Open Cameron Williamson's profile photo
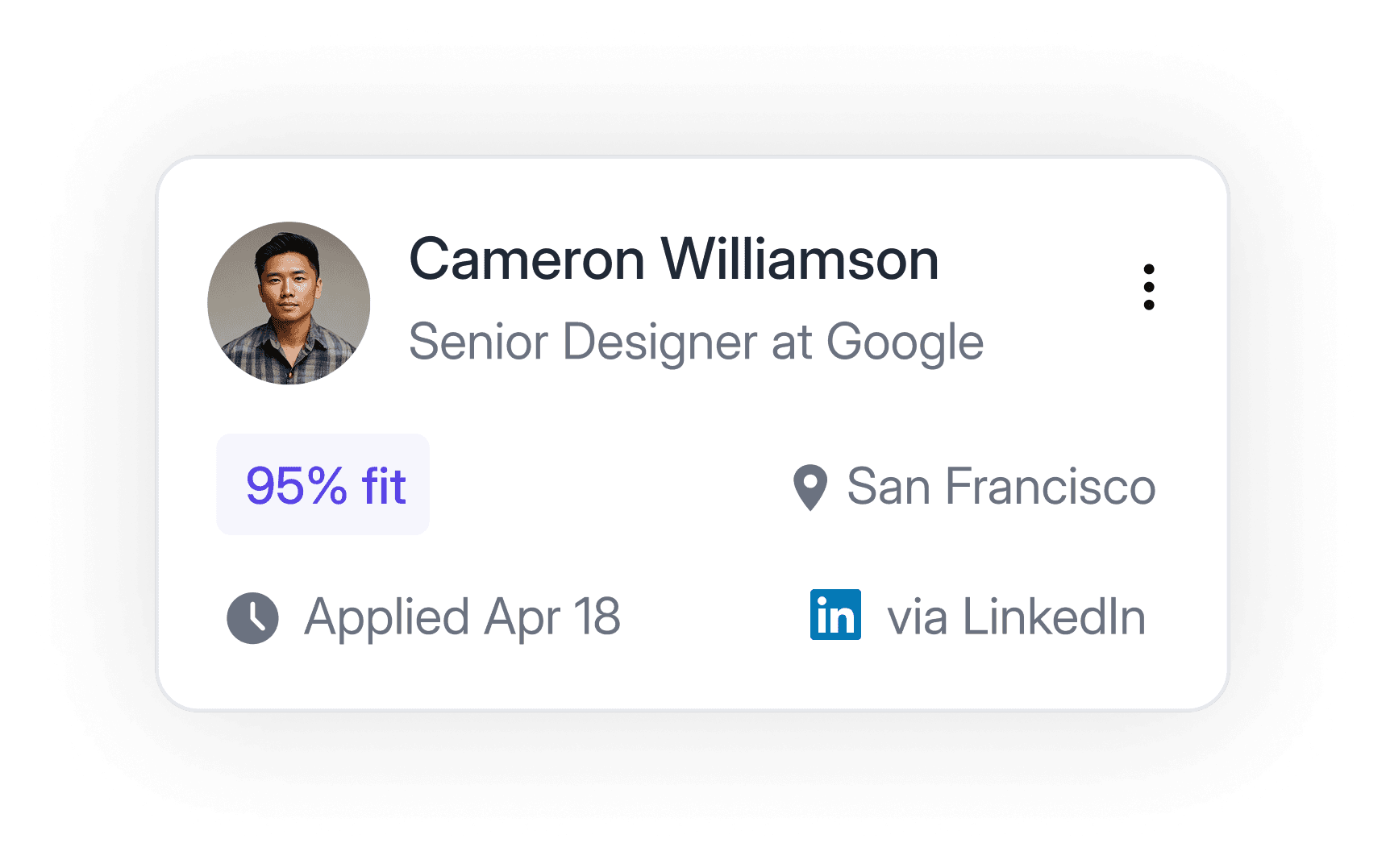Screen dimensions: 1386x868 pos(289,303)
